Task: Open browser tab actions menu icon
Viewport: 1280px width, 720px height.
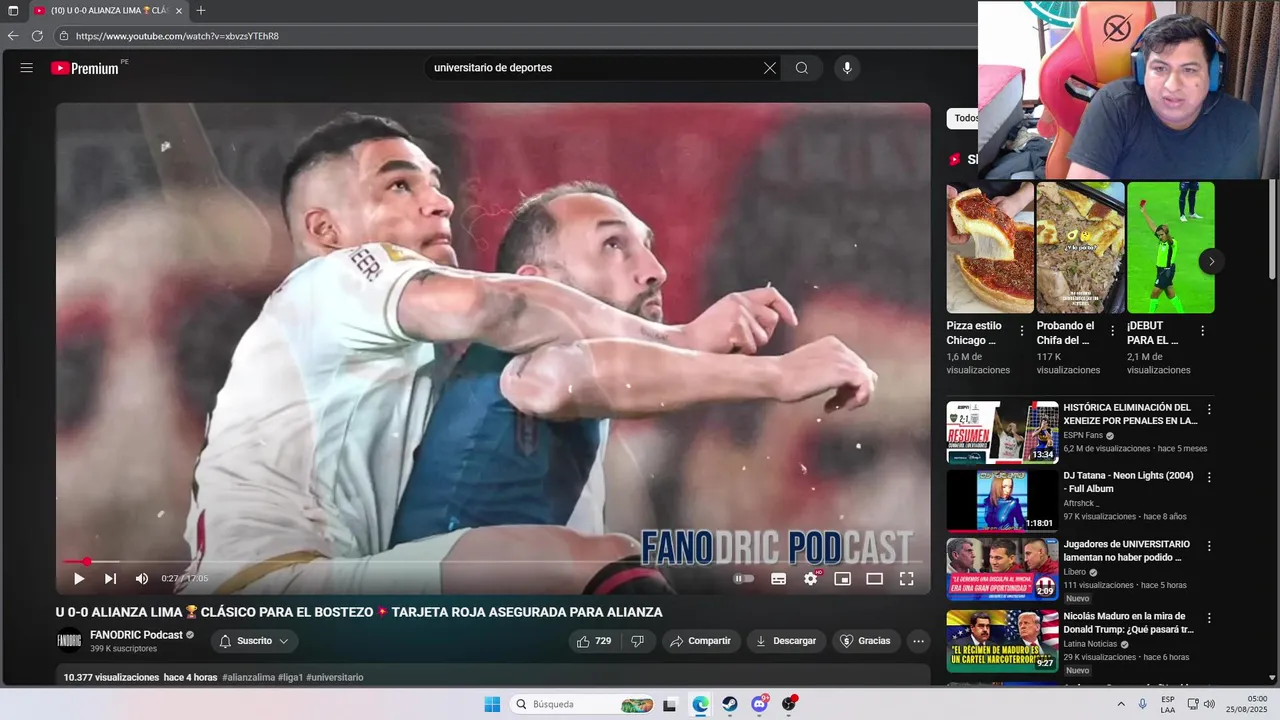Action: tap(13, 11)
